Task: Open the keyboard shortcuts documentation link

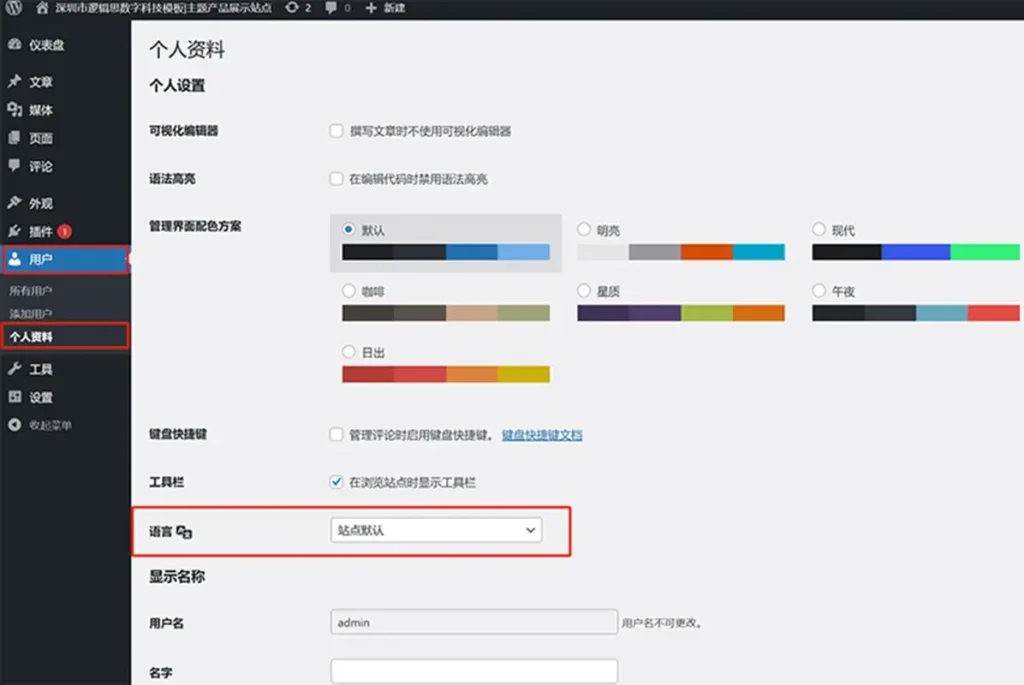Action: click(x=541, y=434)
